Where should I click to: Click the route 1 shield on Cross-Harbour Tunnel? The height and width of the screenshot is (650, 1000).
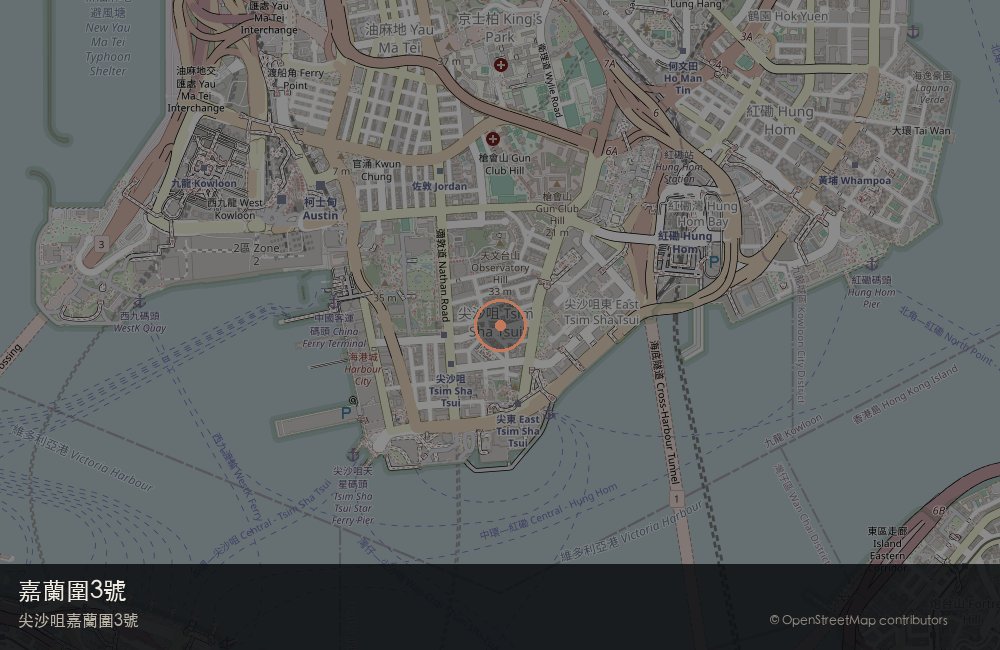676,498
